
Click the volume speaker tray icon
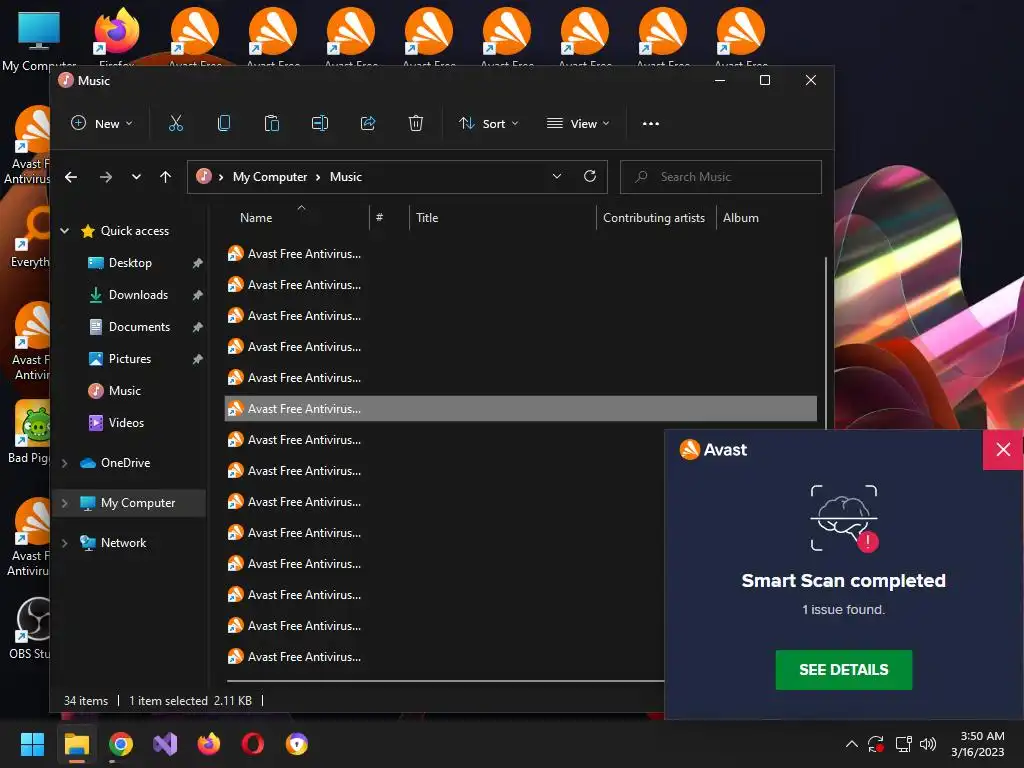pos(928,744)
